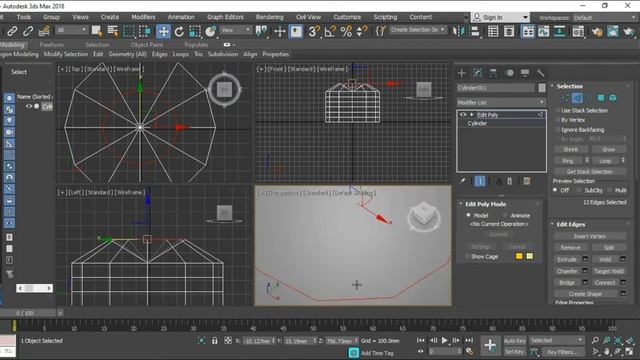Toggle the Percent Snap icon

point(346,31)
